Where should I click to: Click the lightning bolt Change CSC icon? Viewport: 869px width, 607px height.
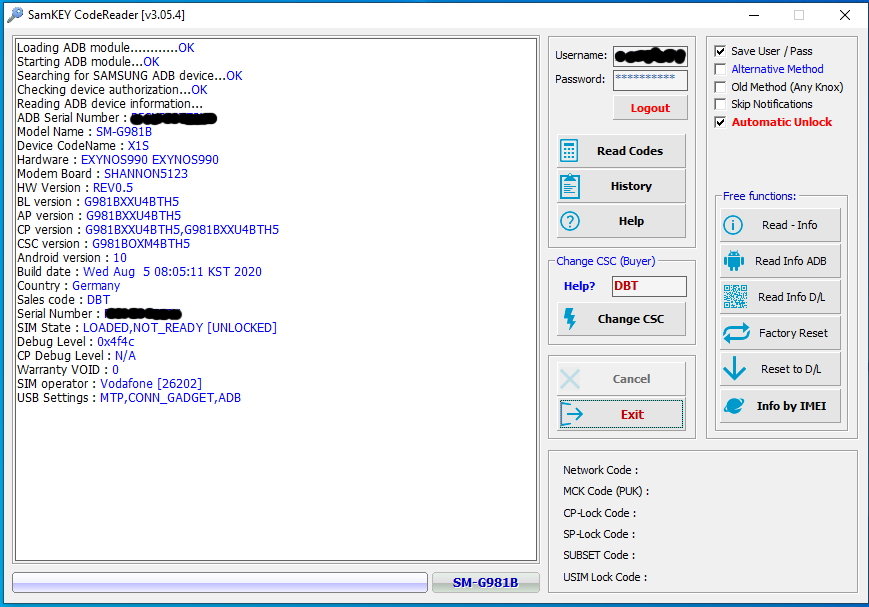point(570,319)
